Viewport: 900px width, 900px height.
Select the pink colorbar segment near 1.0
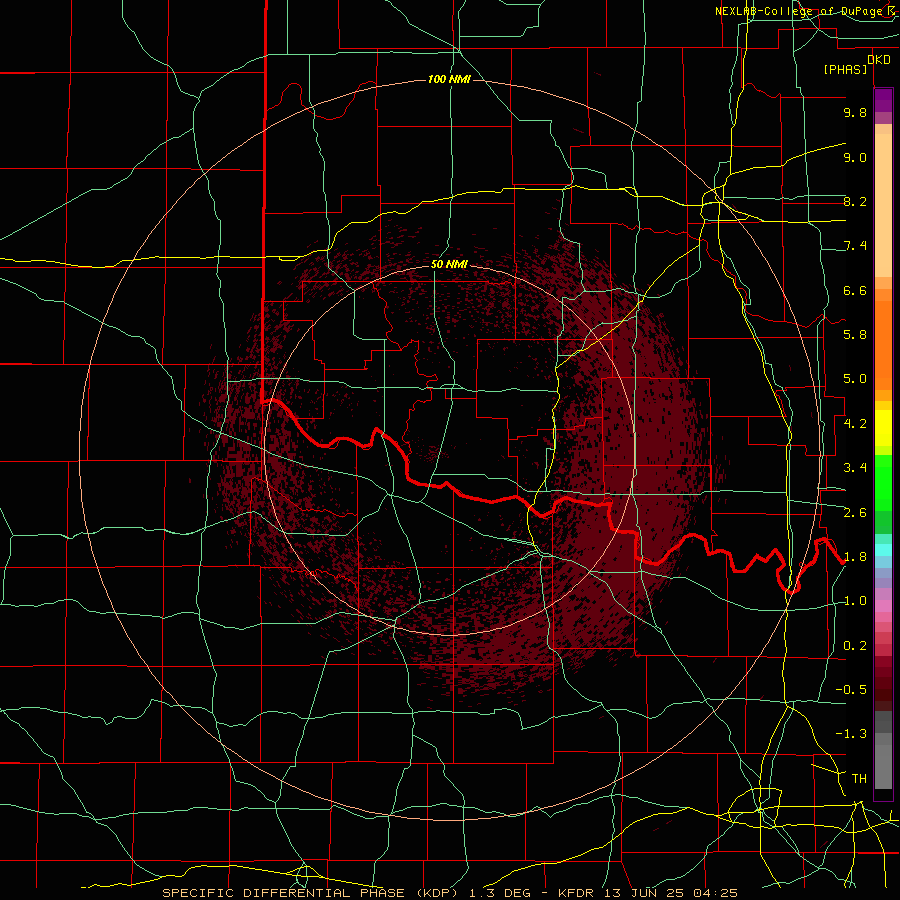883,606
